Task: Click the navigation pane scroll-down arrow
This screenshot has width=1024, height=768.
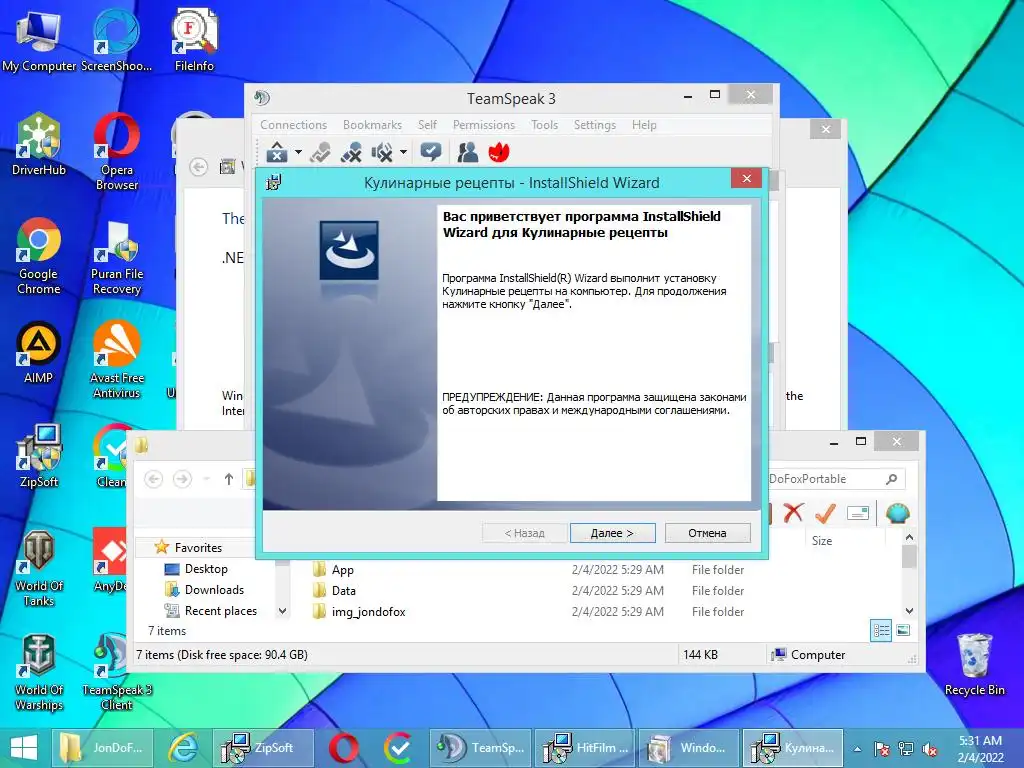Action: click(x=282, y=611)
